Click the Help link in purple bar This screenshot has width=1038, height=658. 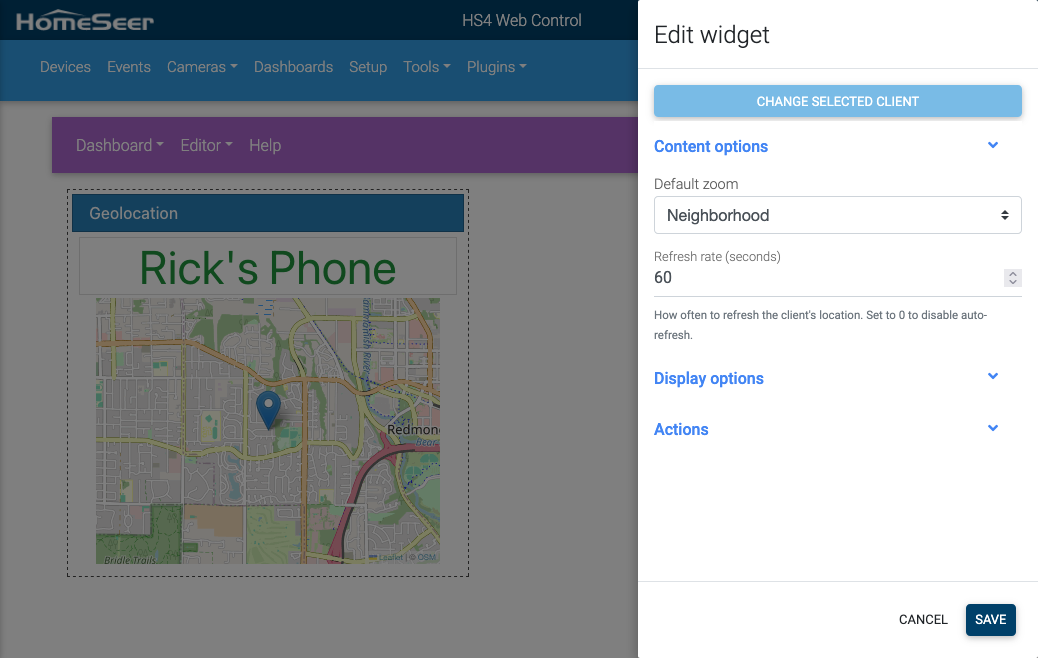(265, 145)
